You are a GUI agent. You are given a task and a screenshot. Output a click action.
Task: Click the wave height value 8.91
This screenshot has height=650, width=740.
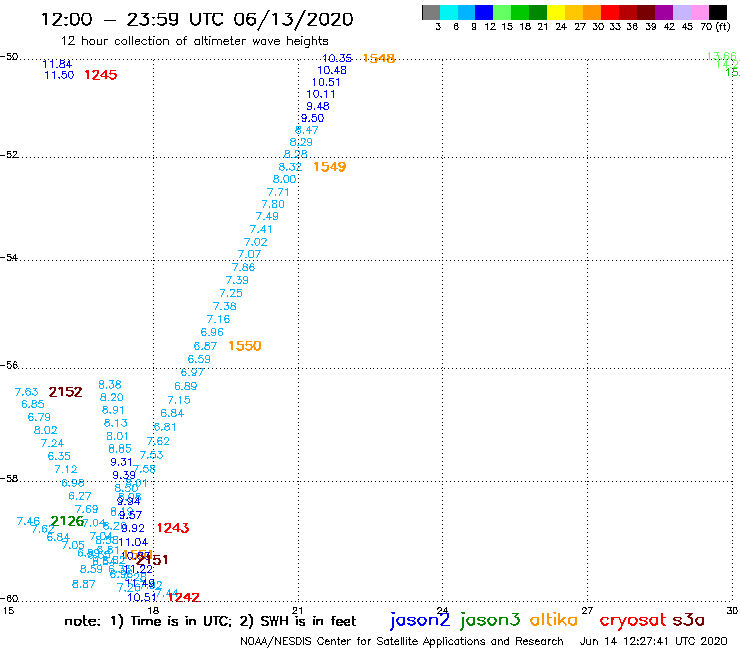click(113, 410)
